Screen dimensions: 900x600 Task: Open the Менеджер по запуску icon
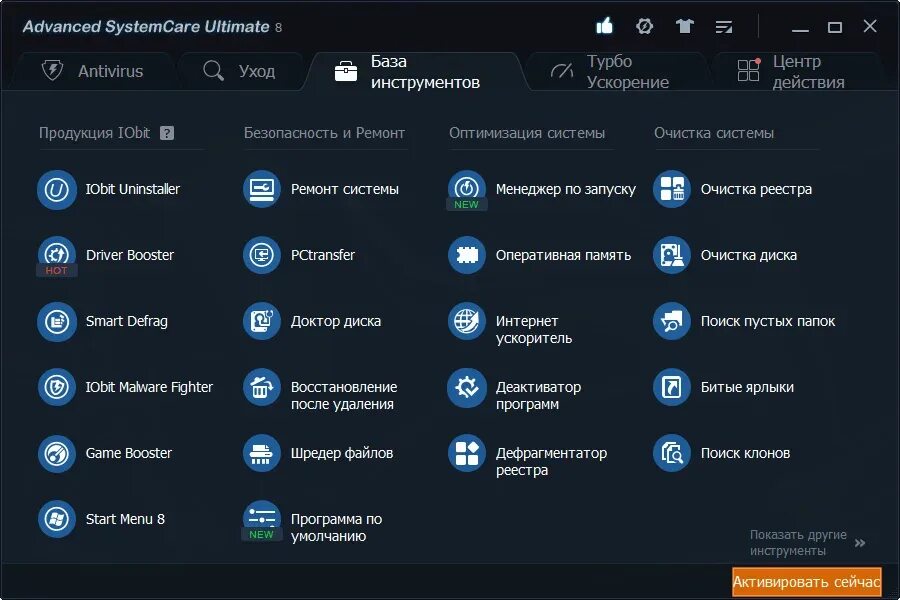tap(467, 189)
